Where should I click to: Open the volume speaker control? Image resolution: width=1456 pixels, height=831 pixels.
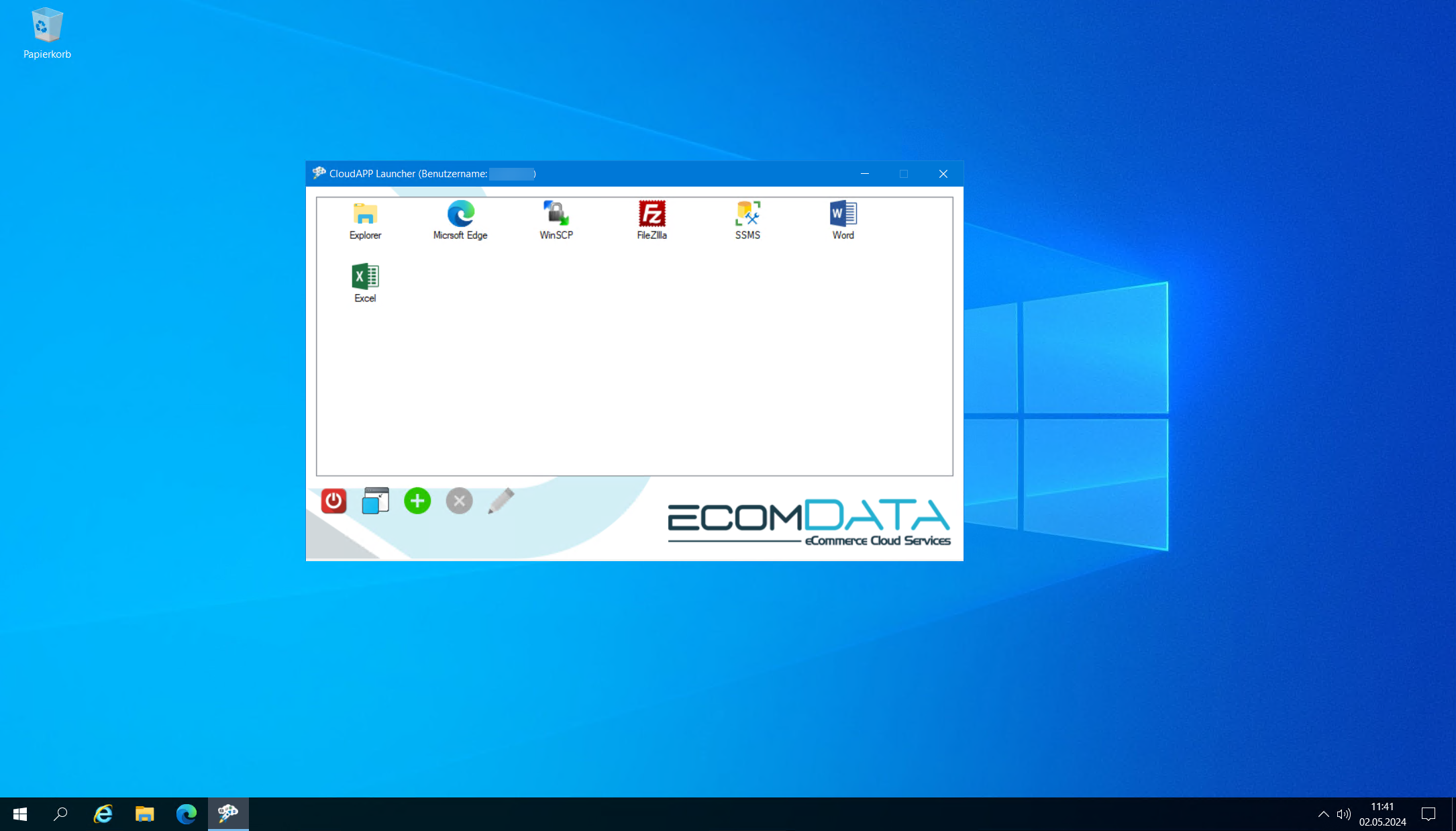pyautogui.click(x=1343, y=814)
